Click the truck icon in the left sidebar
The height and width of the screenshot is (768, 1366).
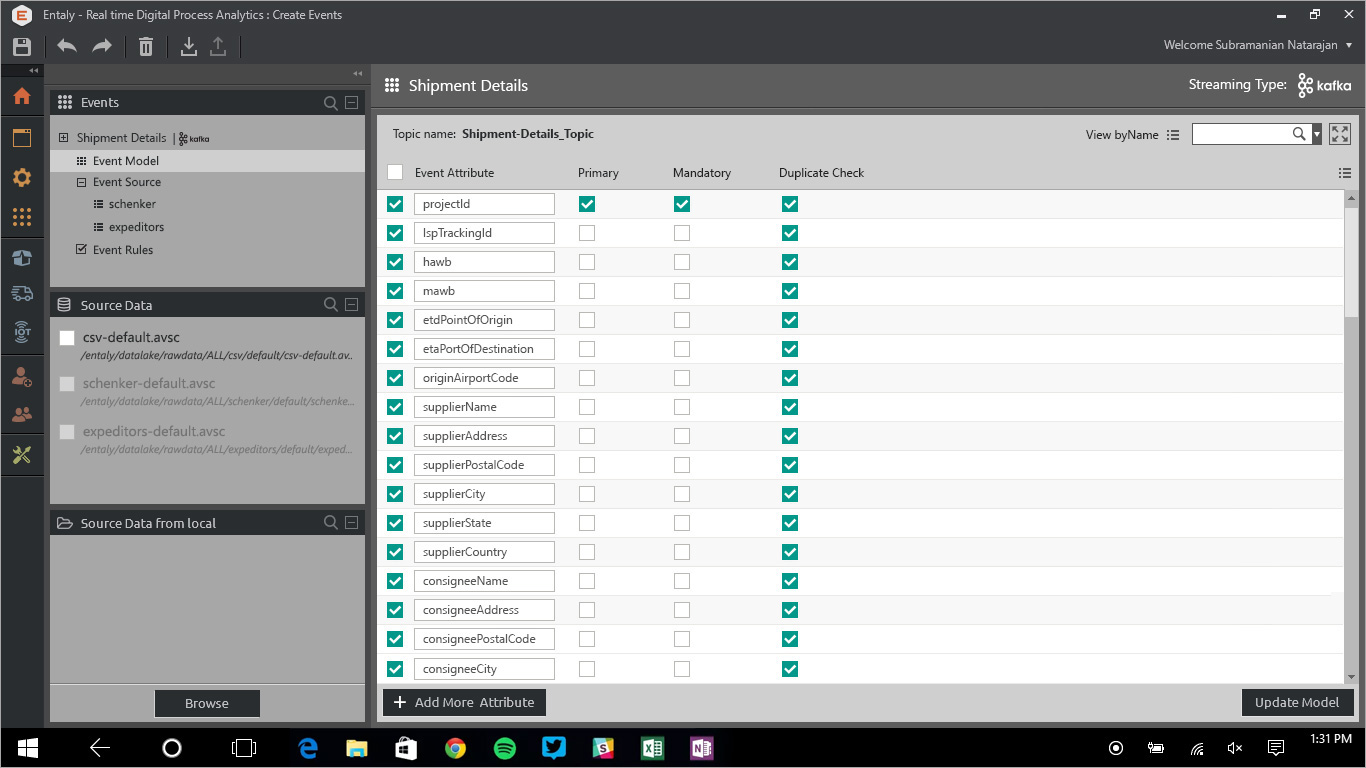coord(22,293)
